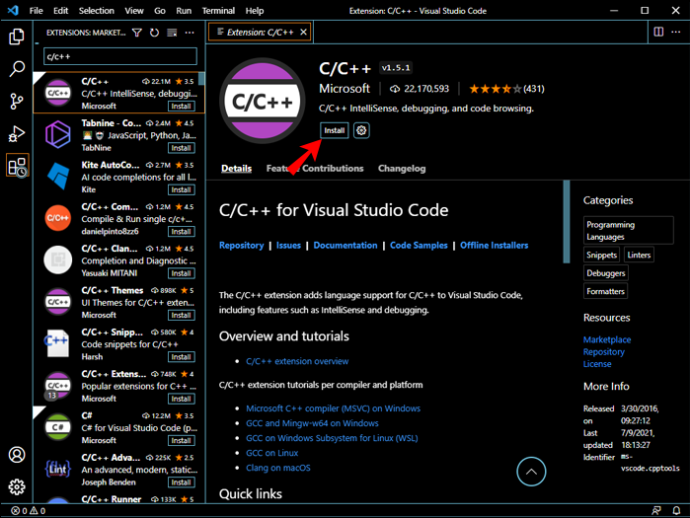The height and width of the screenshot is (518, 690).
Task: Click the VS Code logo icon
Action: (13, 10)
